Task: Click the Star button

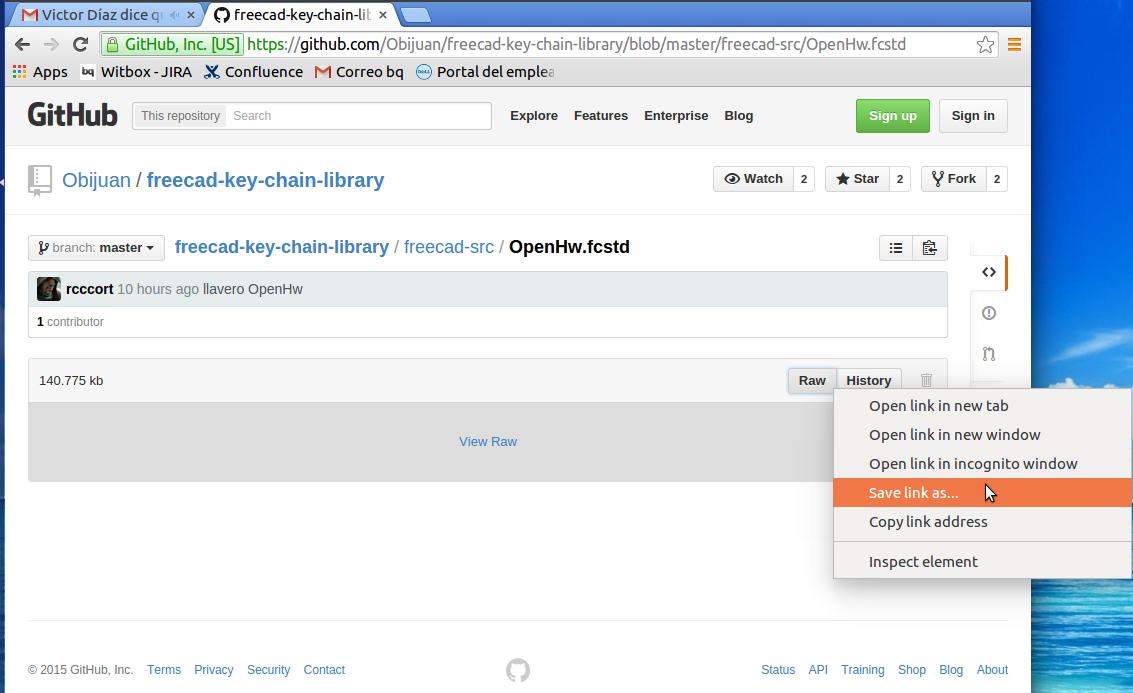Action: (857, 178)
